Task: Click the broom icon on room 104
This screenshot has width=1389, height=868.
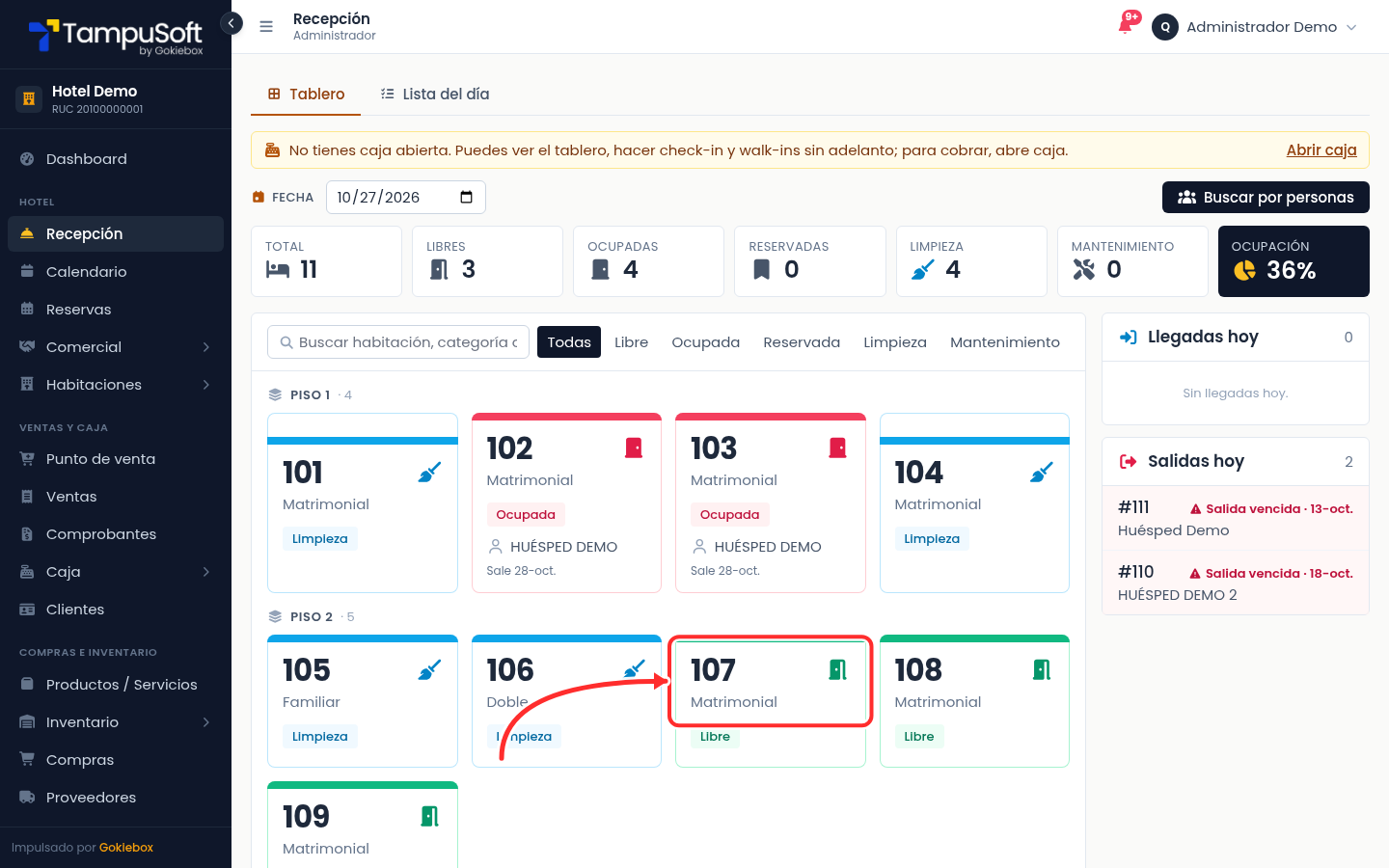Action: tap(1042, 473)
